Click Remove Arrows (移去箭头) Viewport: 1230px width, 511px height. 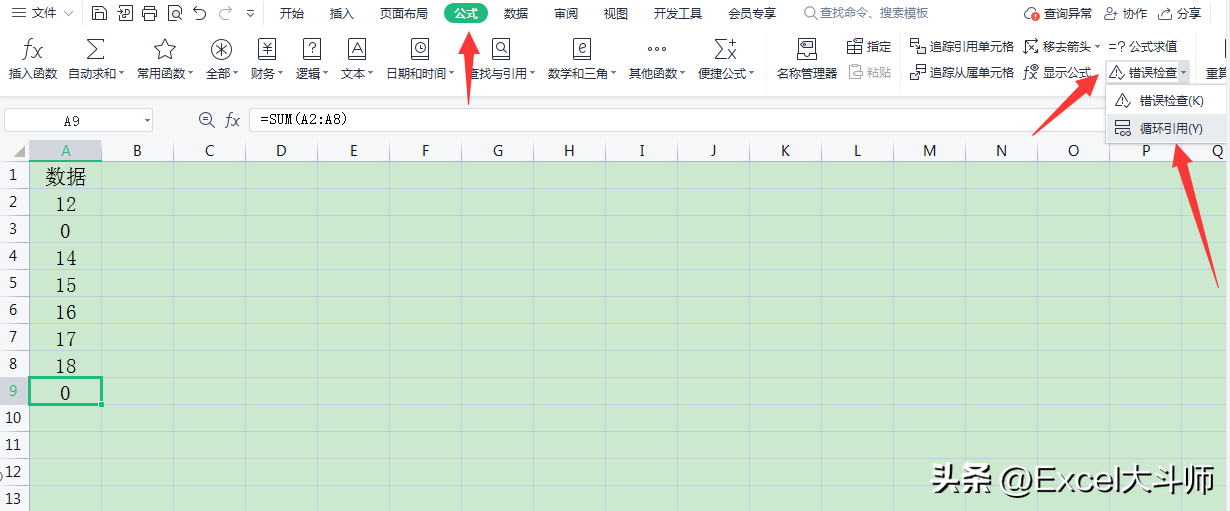(1059, 46)
